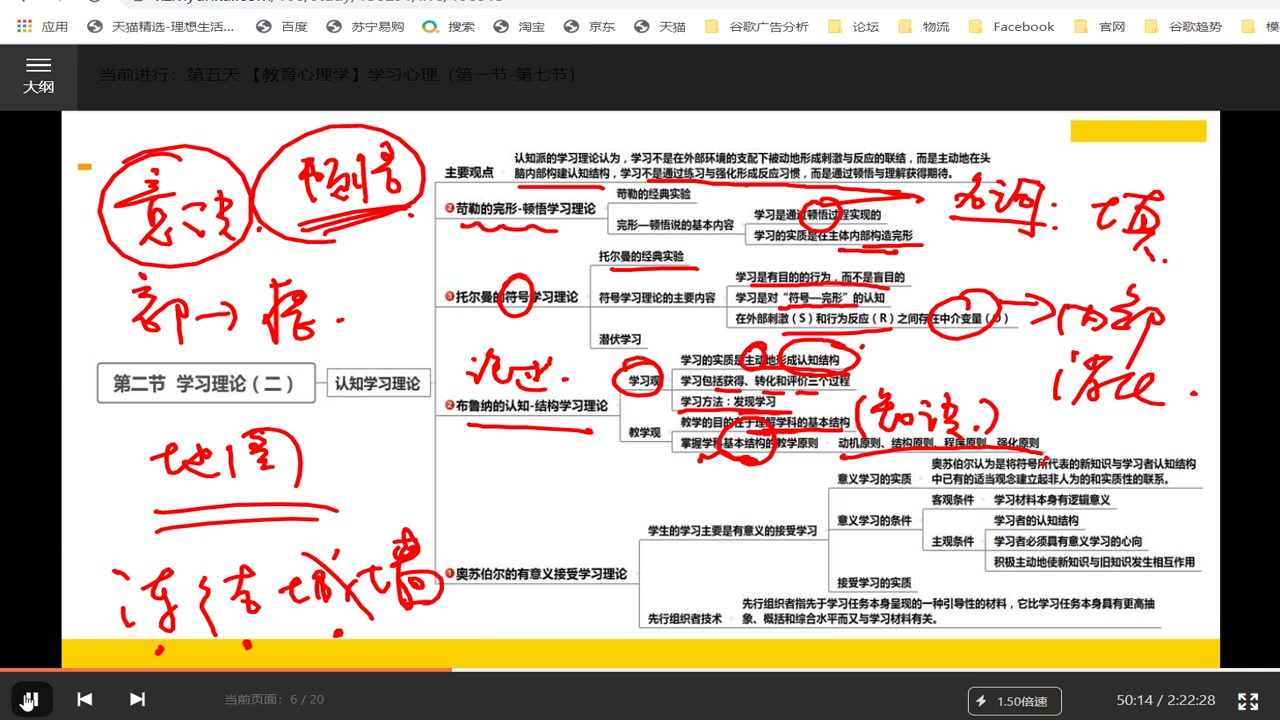Open the 天猫精选-理想生活 bookmark
The height and width of the screenshot is (720, 1280).
coord(161,27)
